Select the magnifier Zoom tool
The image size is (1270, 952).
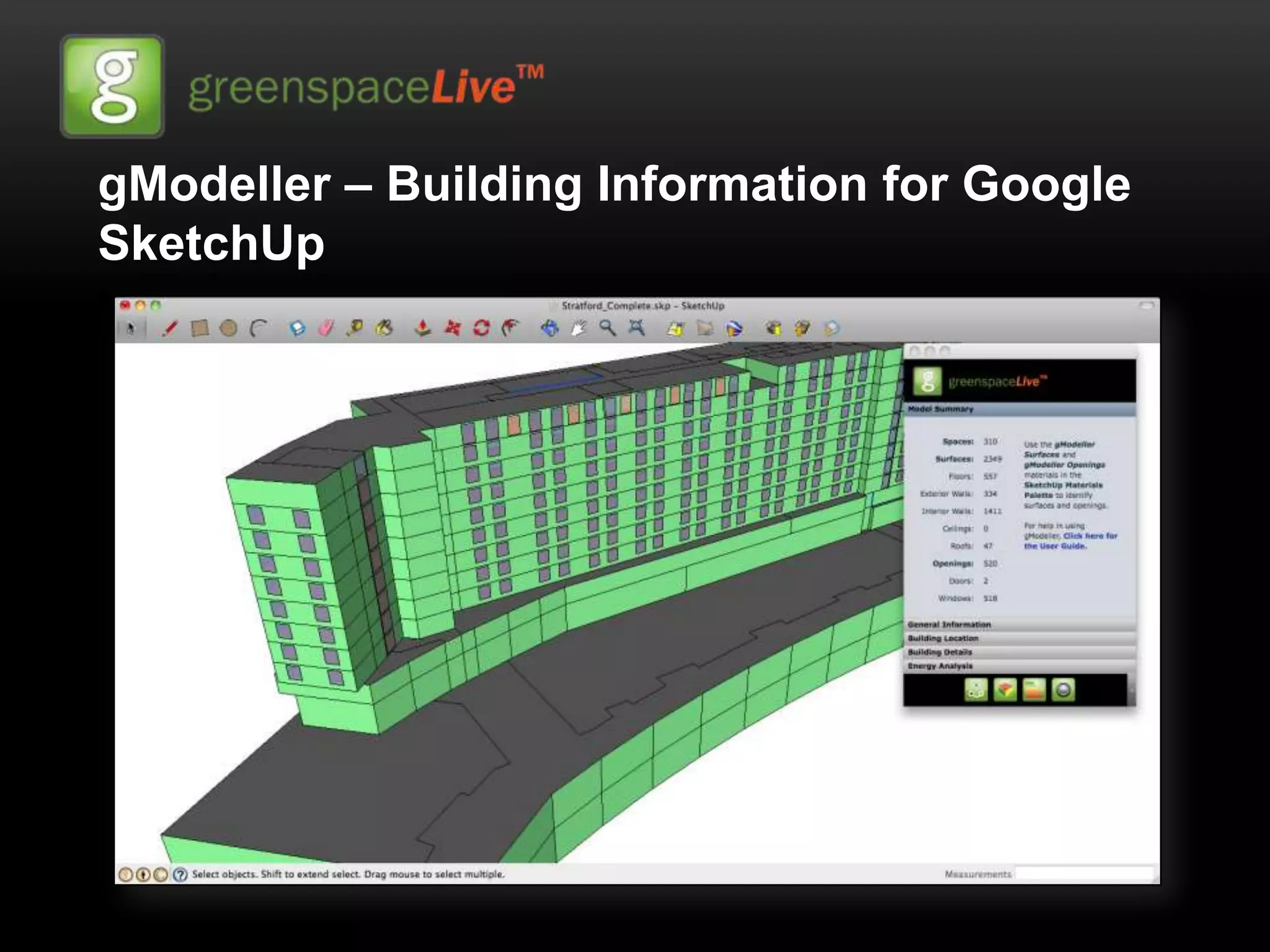point(608,328)
